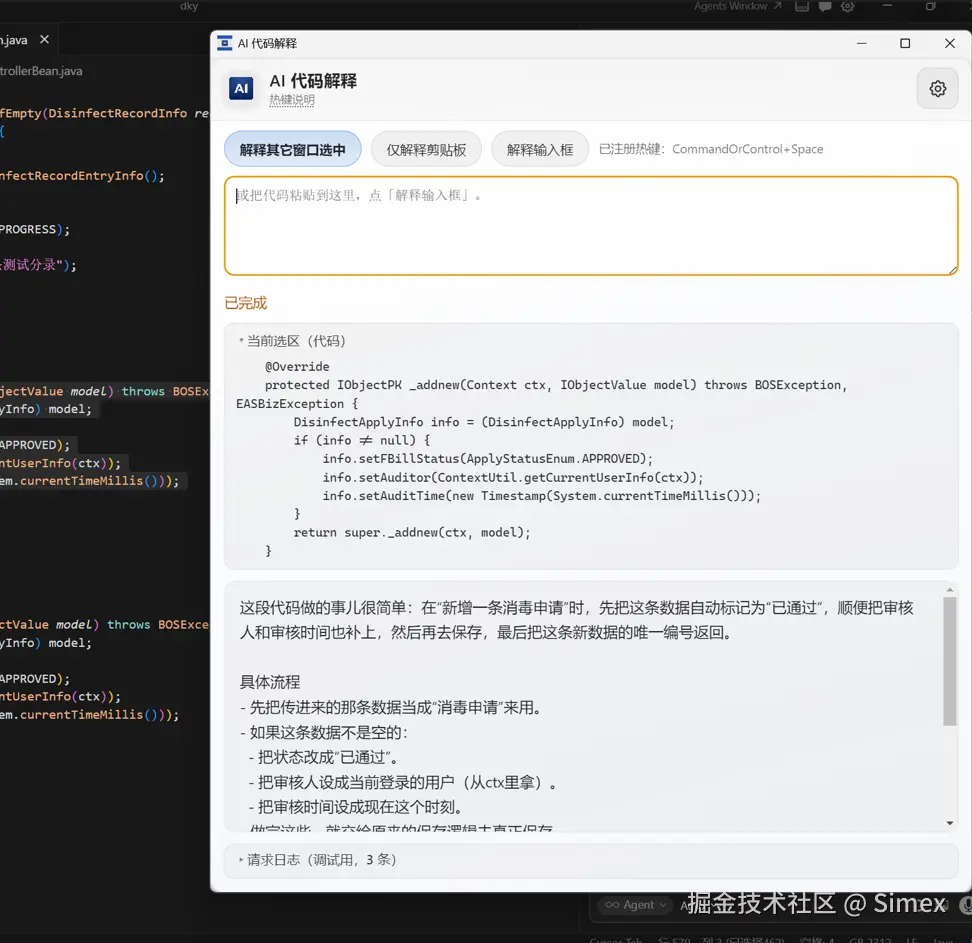Open the Agent mode dropdown in background editor
972x943 pixels.
pos(636,905)
